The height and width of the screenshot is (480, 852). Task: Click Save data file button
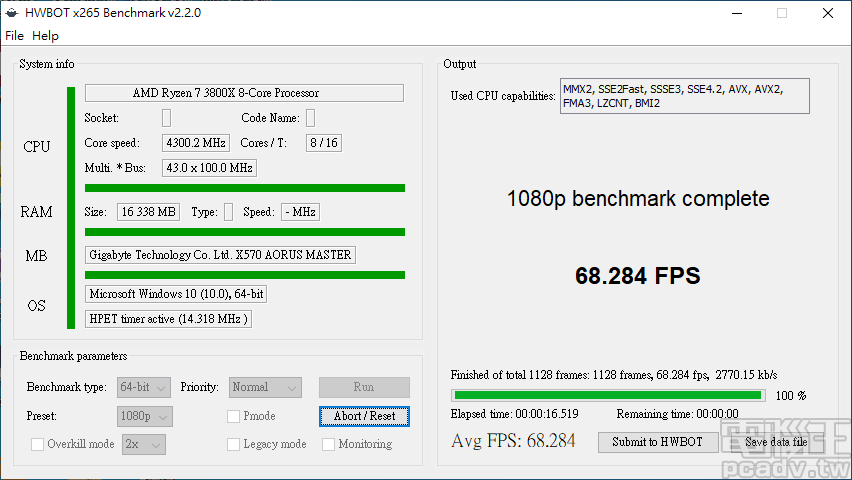tap(776, 442)
